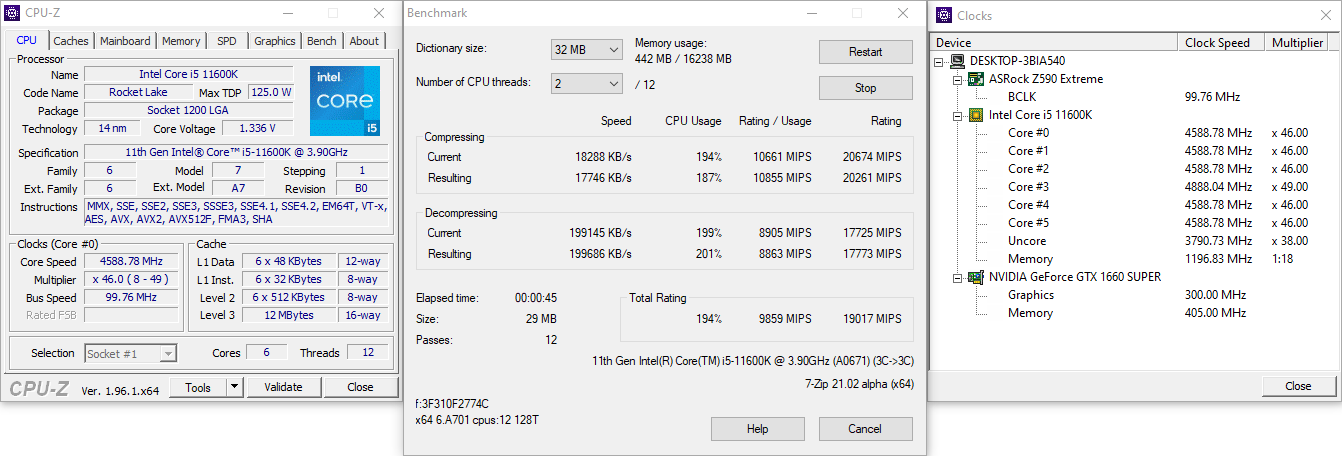Click the Intel Core i5 11600K chip icon

click(977, 115)
